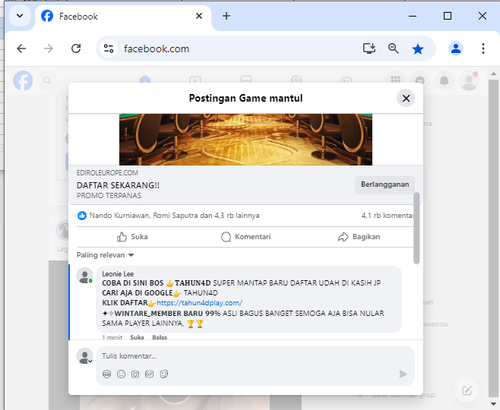Screen dimensions: 500x410
Task: Open the emoji picker icon
Action: (121, 374)
